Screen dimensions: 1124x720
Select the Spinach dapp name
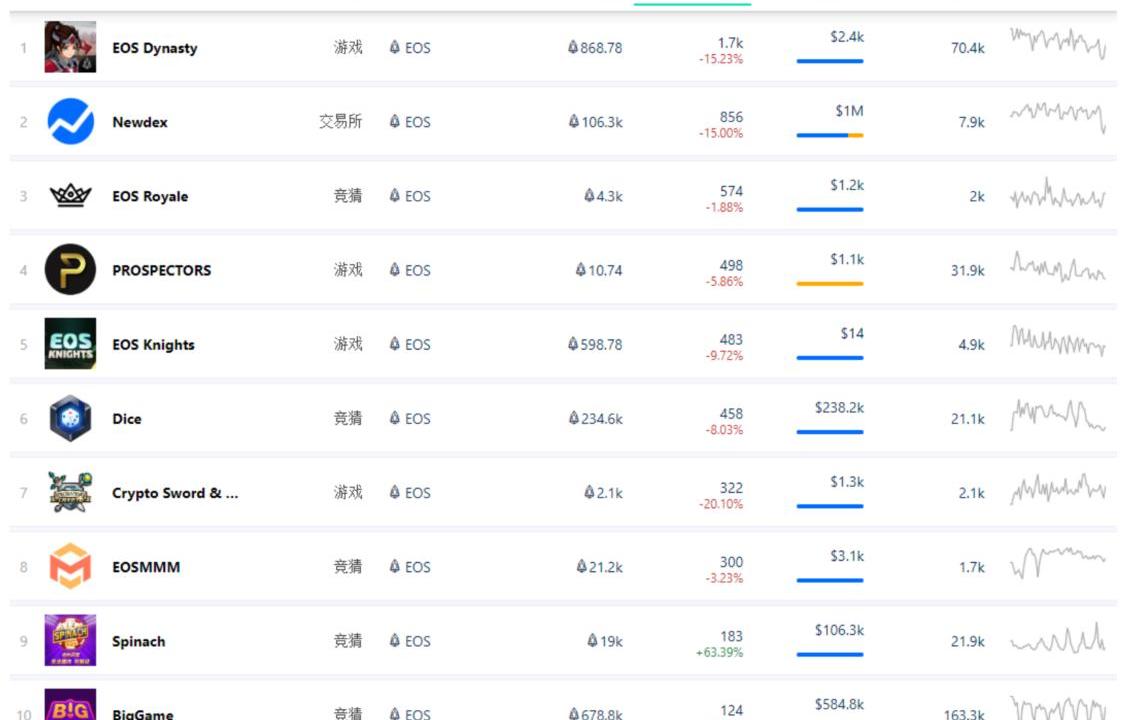[x=138, y=641]
